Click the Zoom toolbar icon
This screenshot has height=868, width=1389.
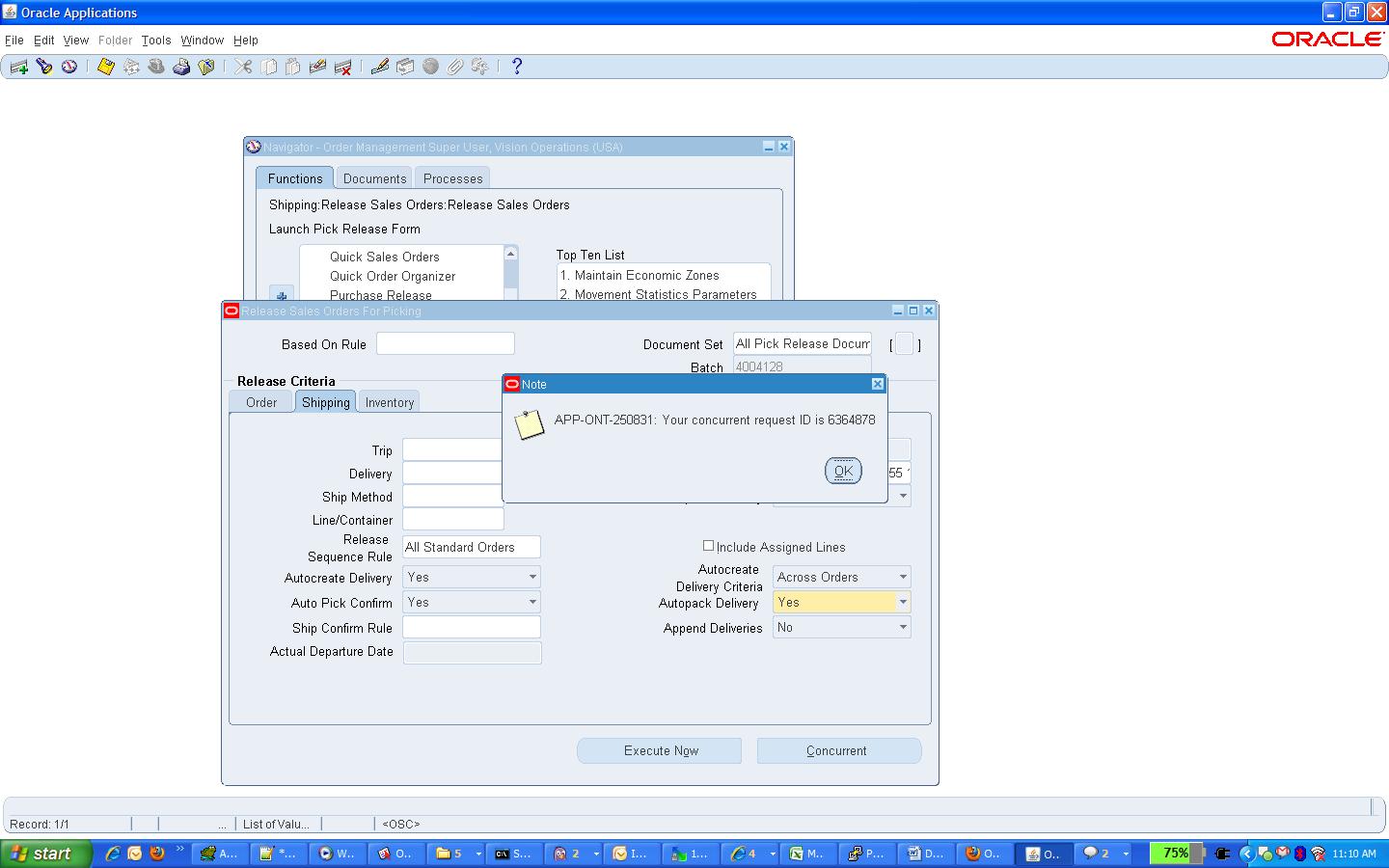(x=405, y=67)
